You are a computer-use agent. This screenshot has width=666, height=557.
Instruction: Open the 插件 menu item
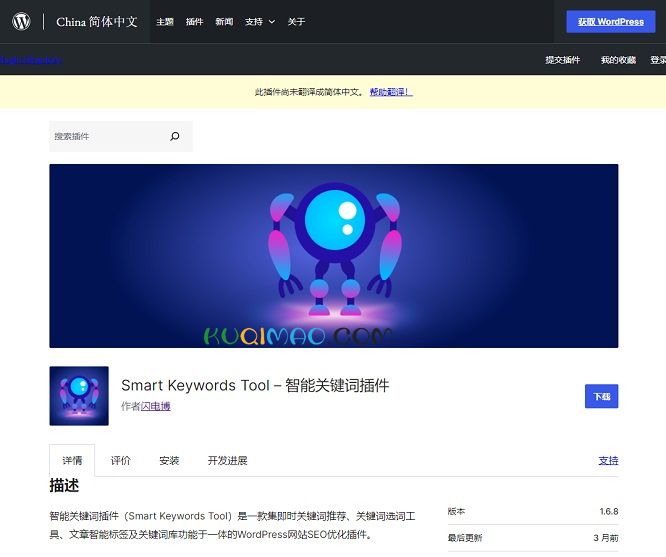click(x=195, y=22)
